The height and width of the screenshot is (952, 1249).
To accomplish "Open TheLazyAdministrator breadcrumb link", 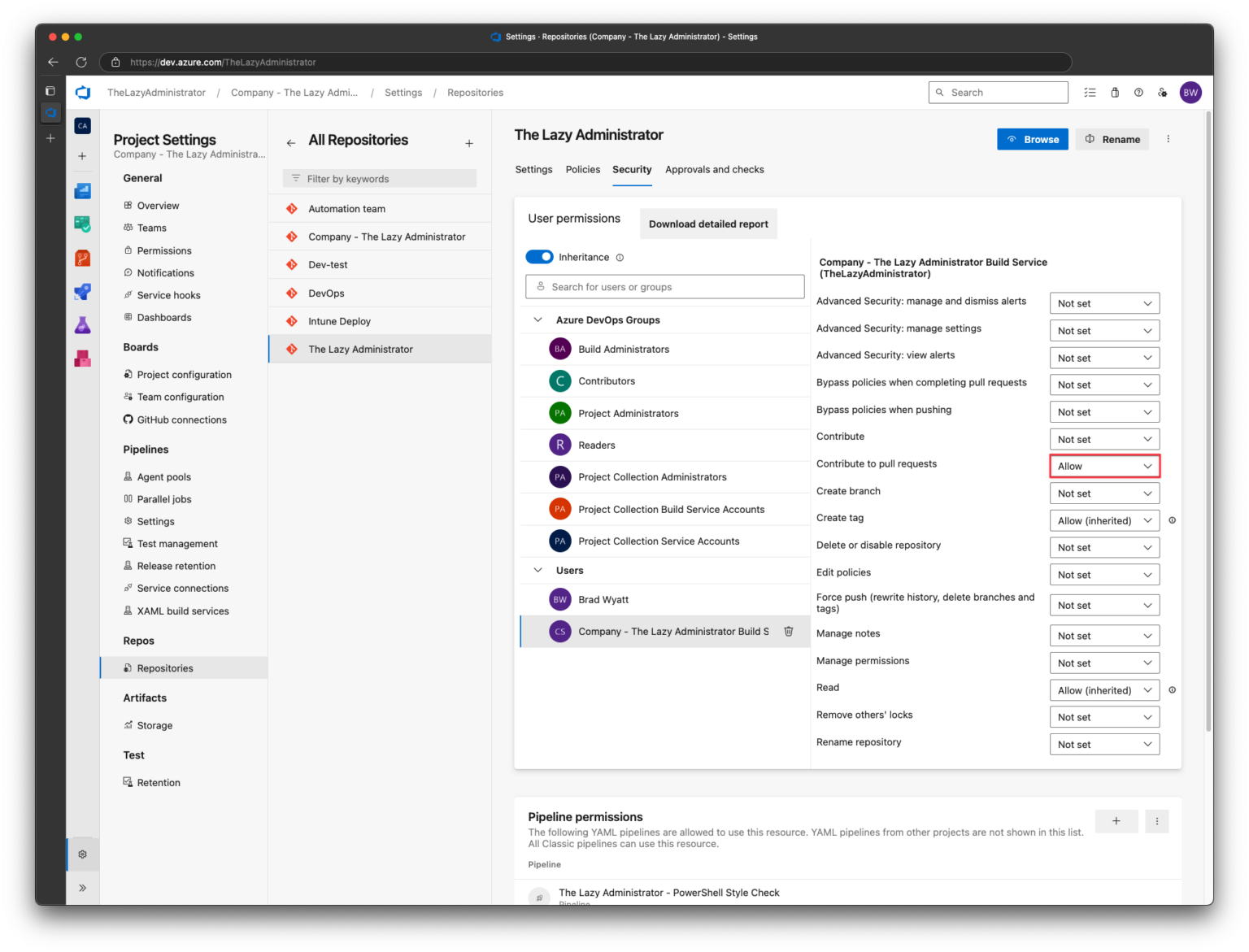I will click(x=156, y=93).
